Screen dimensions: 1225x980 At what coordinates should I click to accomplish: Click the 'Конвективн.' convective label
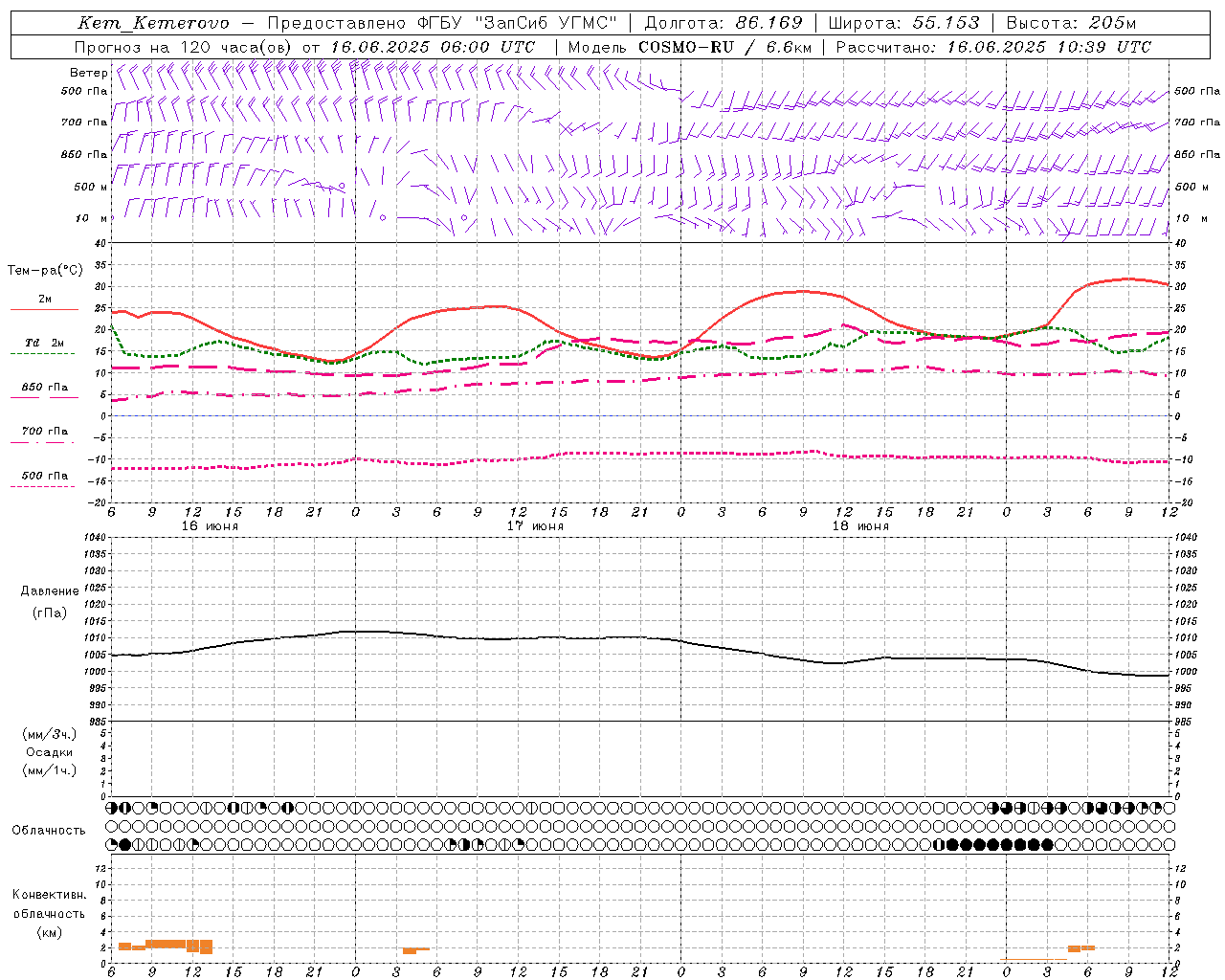49,895
